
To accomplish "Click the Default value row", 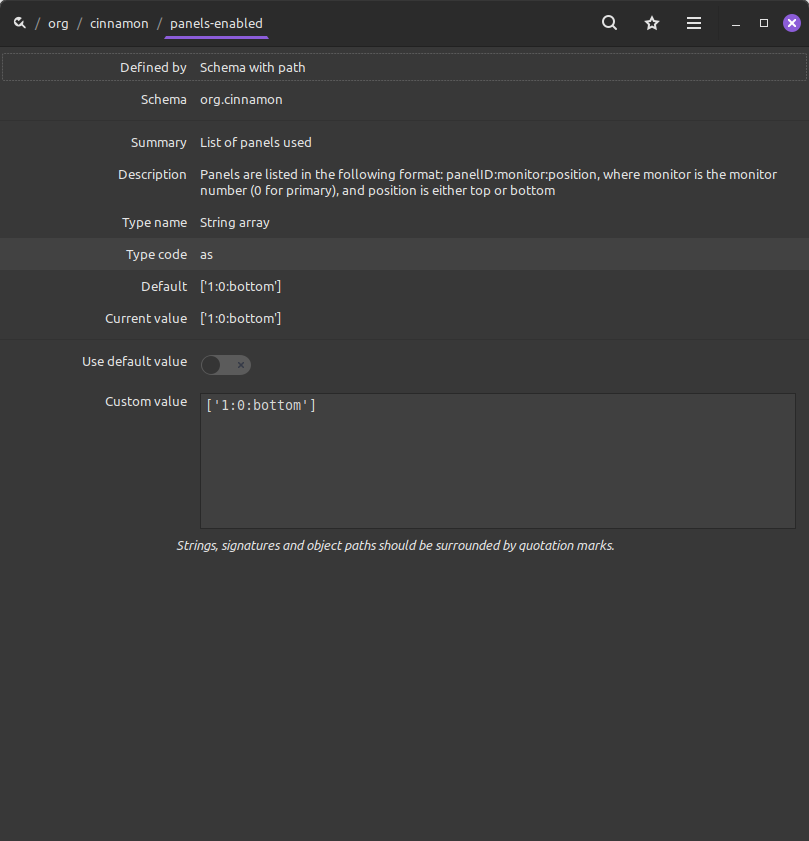I will tap(404, 286).
